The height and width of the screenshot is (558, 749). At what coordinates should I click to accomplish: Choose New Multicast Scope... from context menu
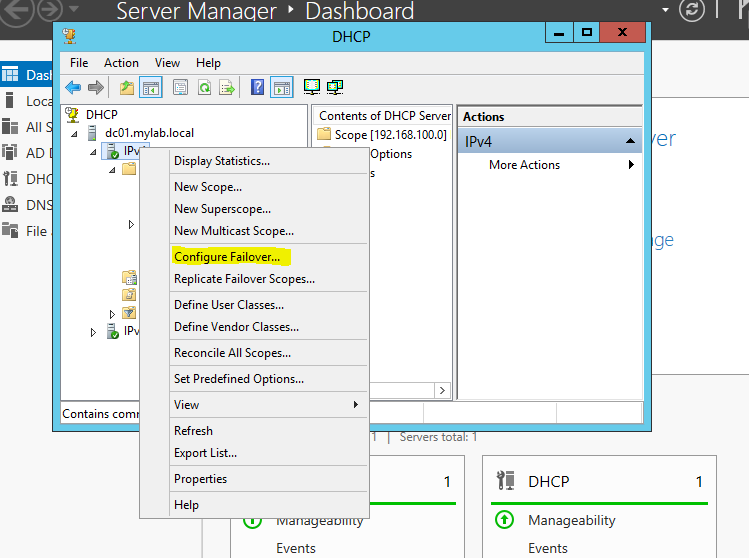pos(268,231)
